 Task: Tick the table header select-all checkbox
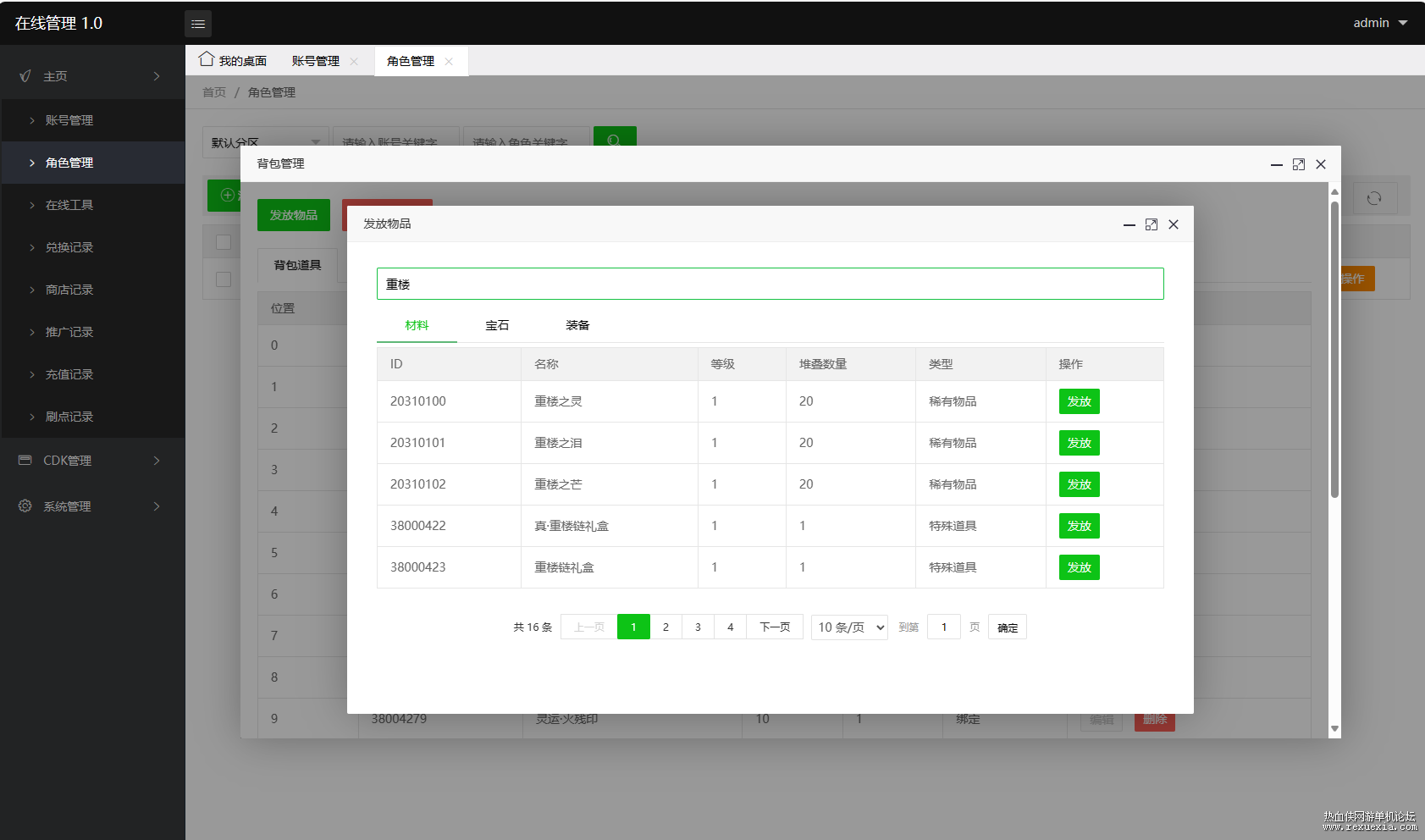[x=224, y=242]
